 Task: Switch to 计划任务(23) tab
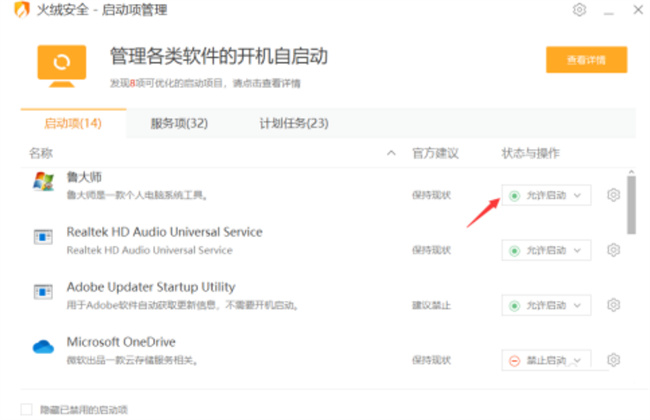[x=294, y=124]
